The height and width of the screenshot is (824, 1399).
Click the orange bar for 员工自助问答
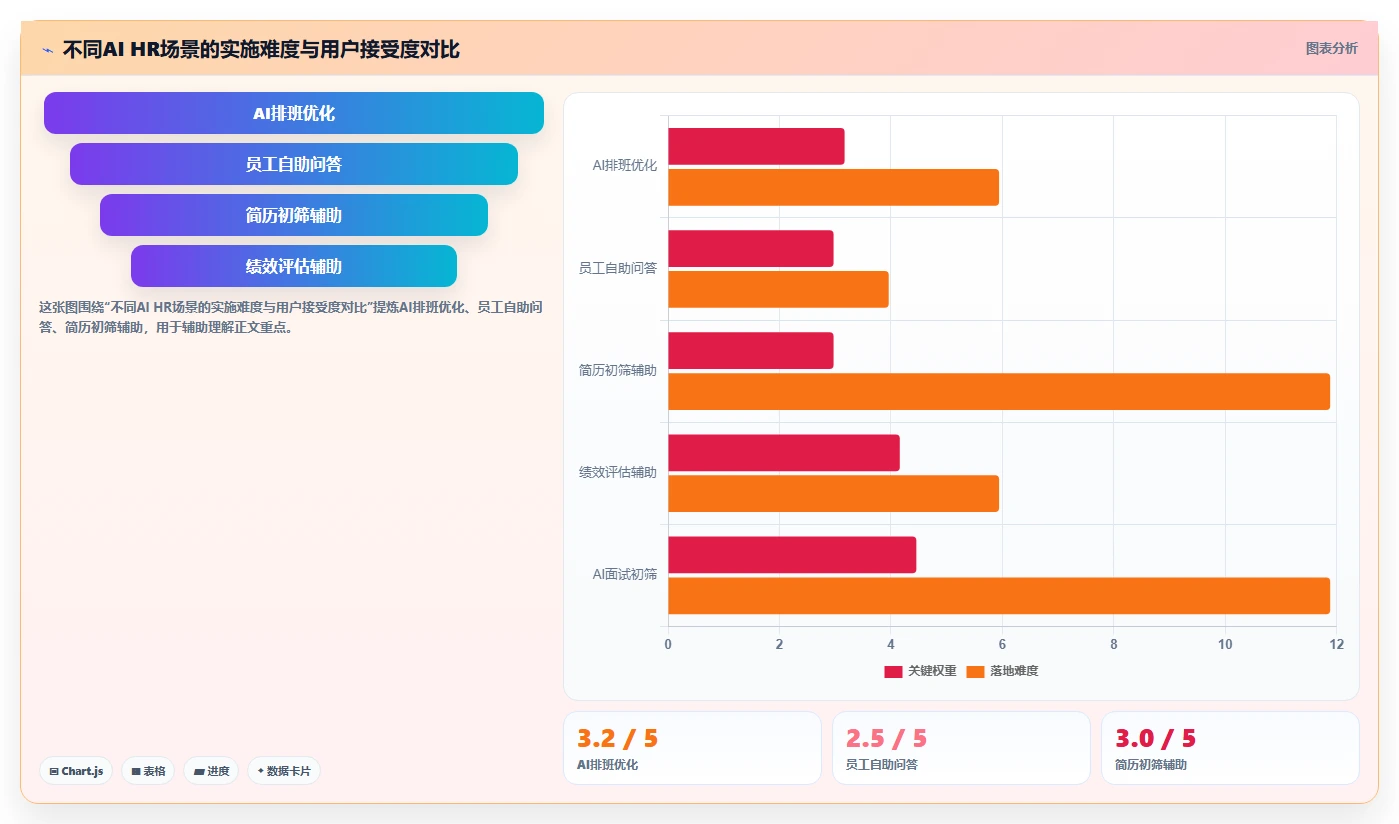click(x=778, y=289)
